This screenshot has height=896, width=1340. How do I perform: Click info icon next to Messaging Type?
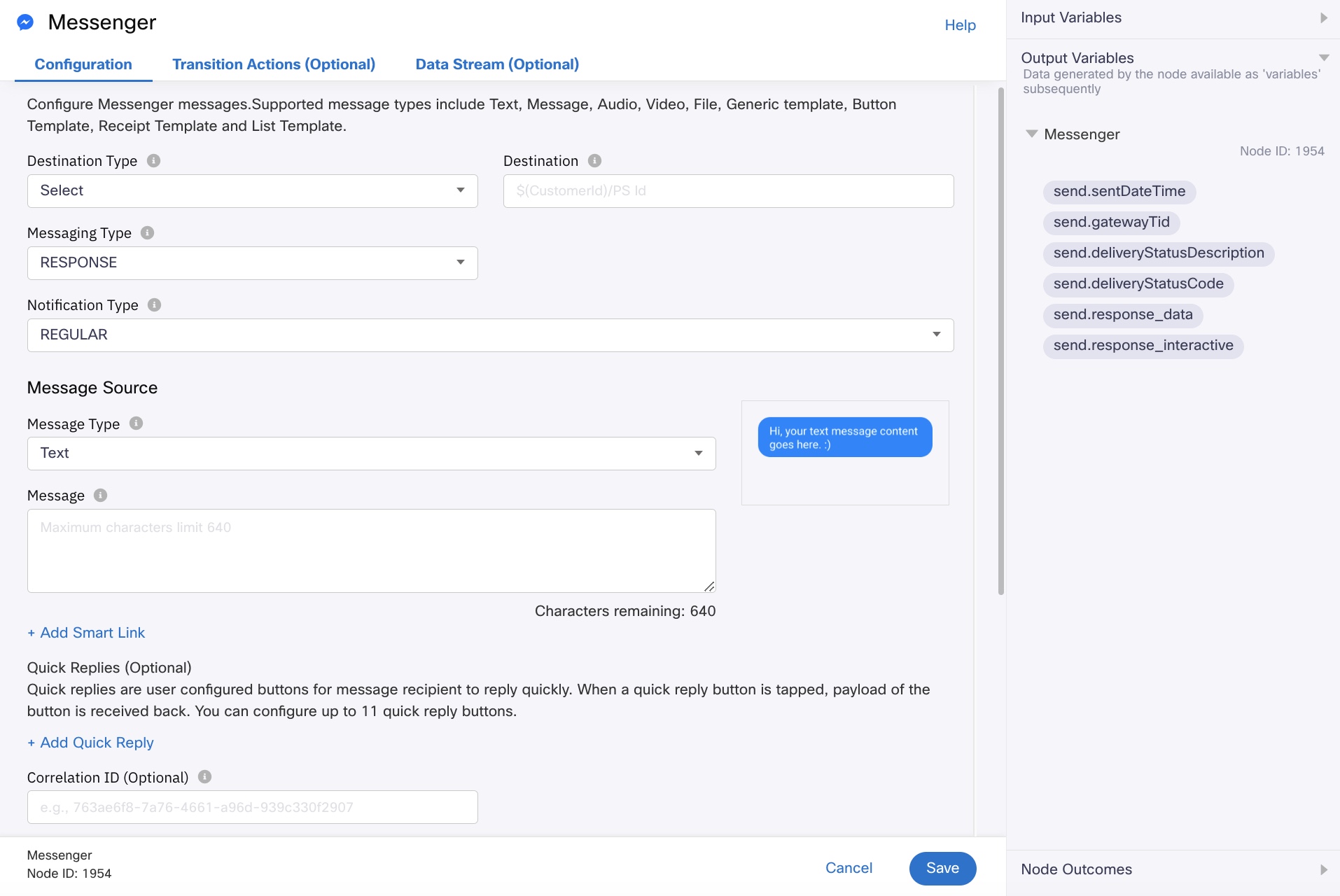coord(147,233)
